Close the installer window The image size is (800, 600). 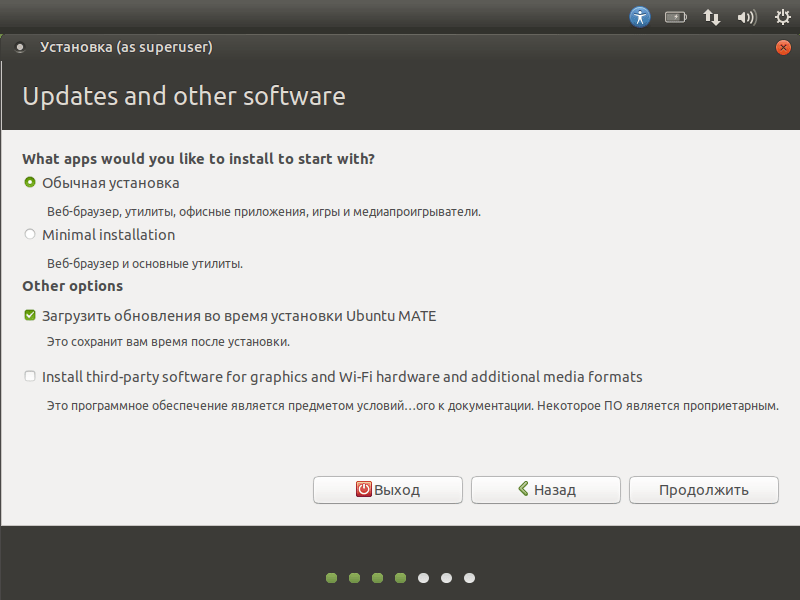[784, 46]
